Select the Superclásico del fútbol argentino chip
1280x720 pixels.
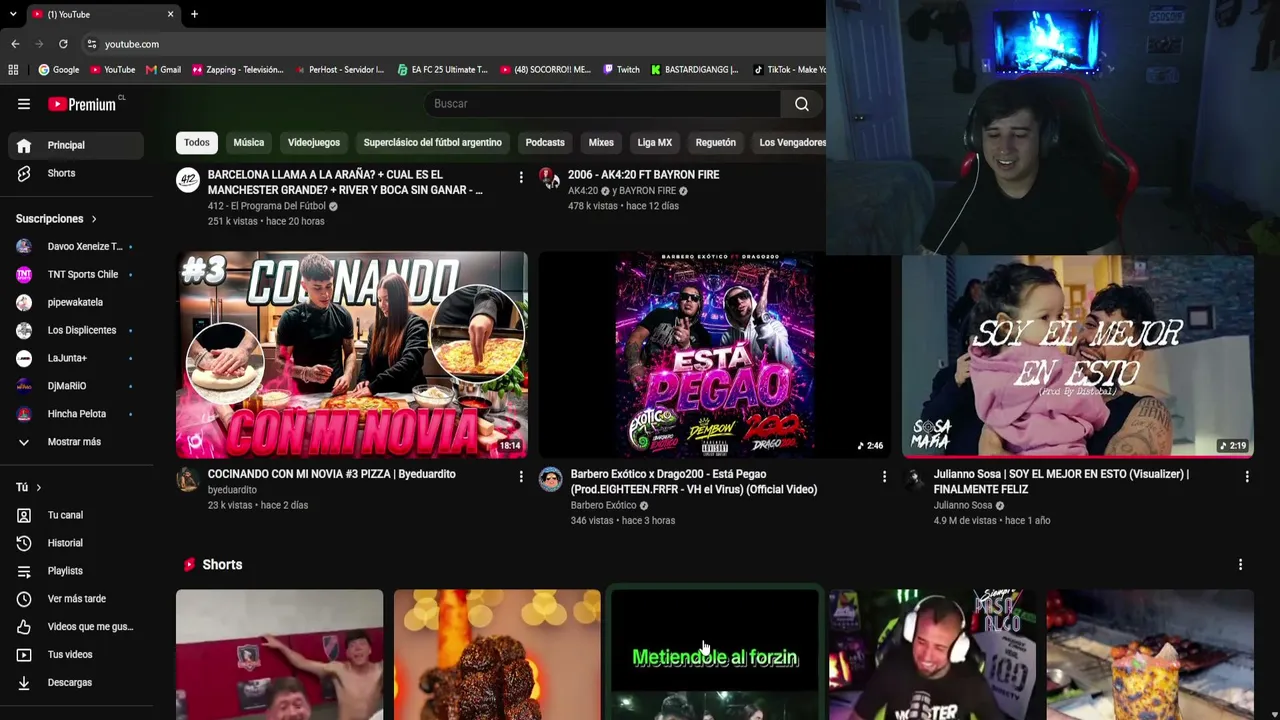click(433, 142)
